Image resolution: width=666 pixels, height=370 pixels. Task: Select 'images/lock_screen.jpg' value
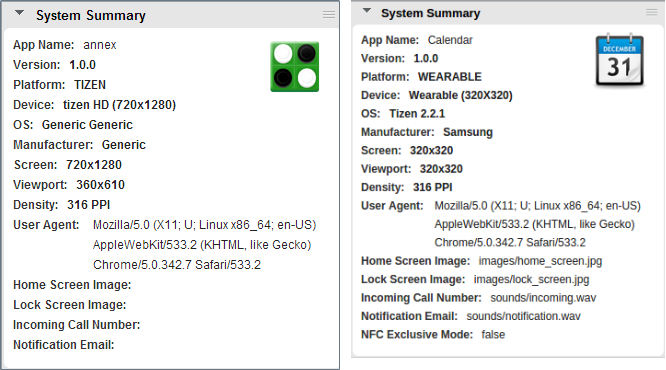pos(531,280)
